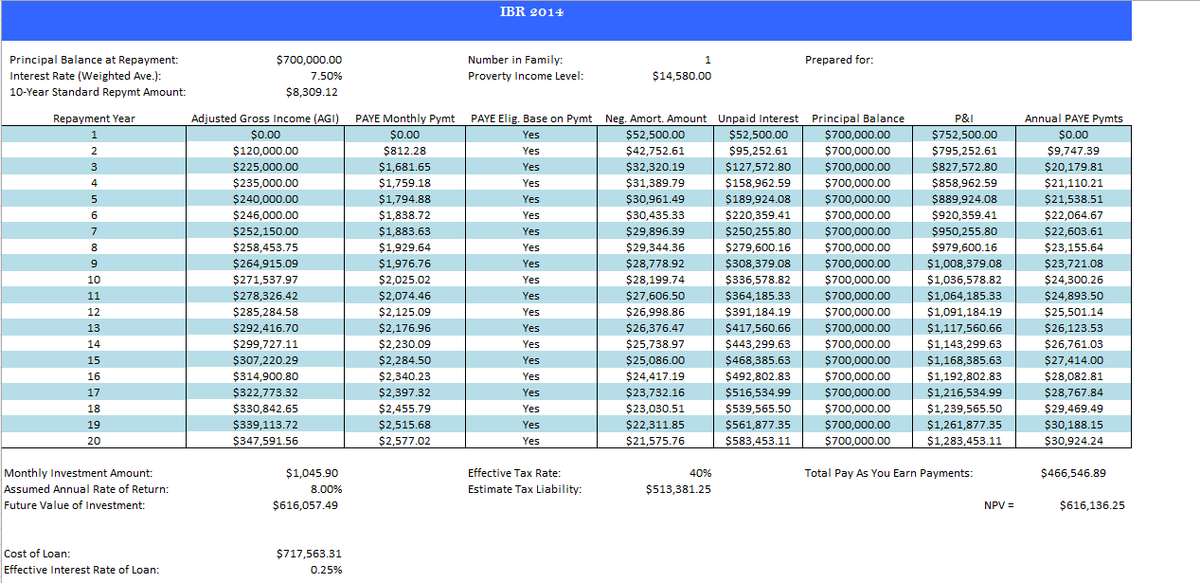Screen dimensions: 1200x583
Task: Select AGI cell $235,000.00
Action: 265,183
